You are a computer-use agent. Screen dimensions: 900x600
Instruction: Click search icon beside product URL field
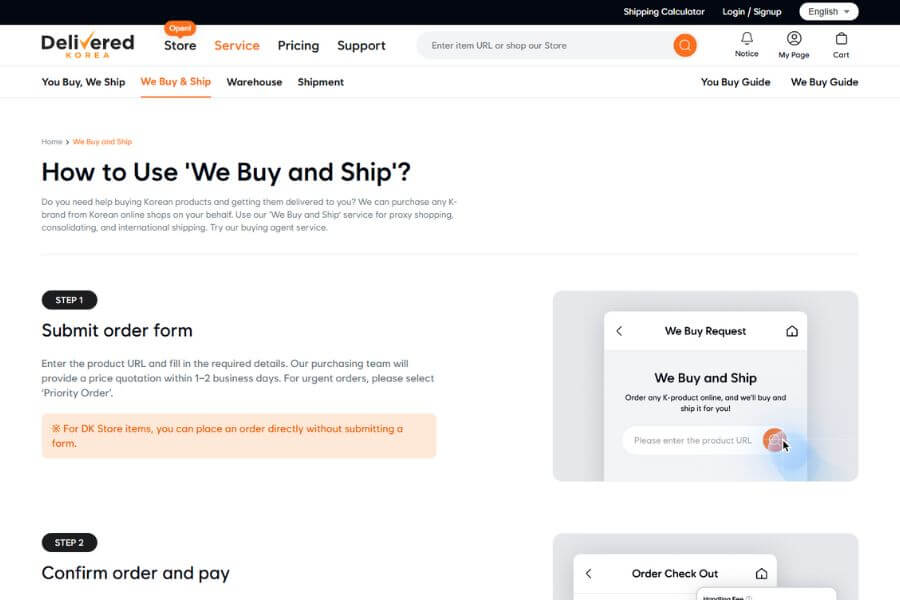[774, 440]
